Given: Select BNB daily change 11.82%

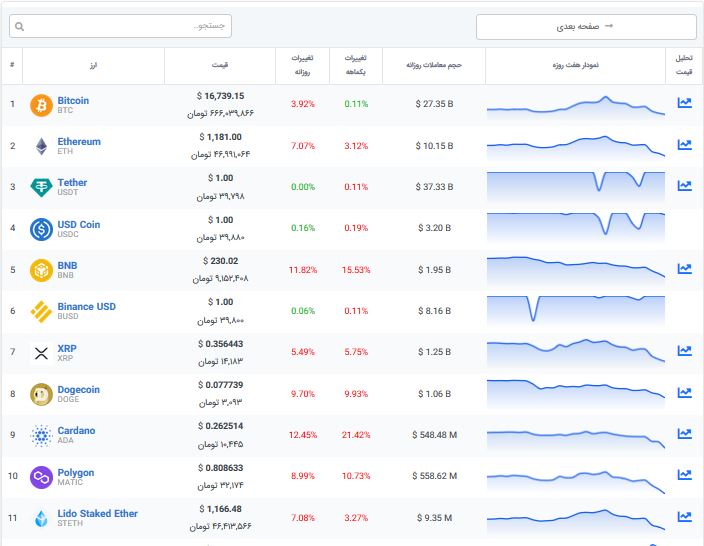Looking at the screenshot, I should click(303, 270).
